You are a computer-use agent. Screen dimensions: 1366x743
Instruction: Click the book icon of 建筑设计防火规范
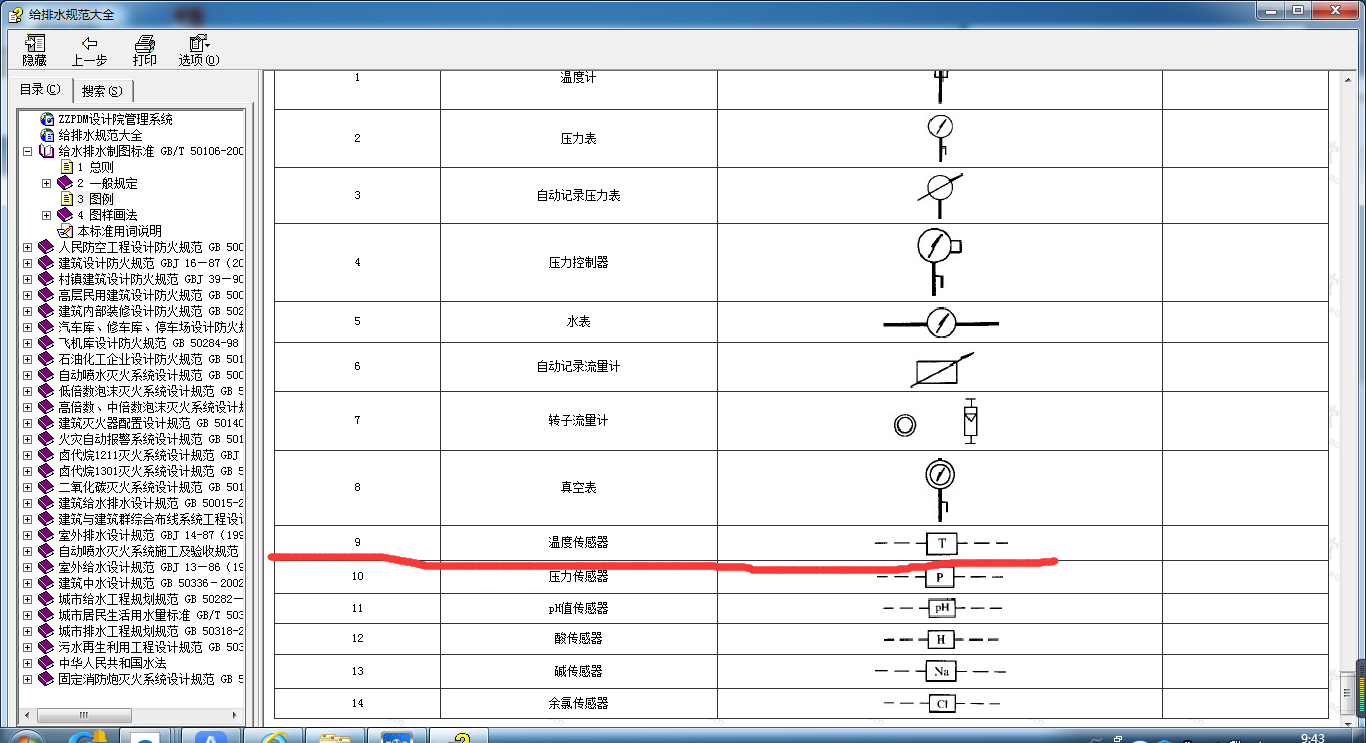(46, 263)
